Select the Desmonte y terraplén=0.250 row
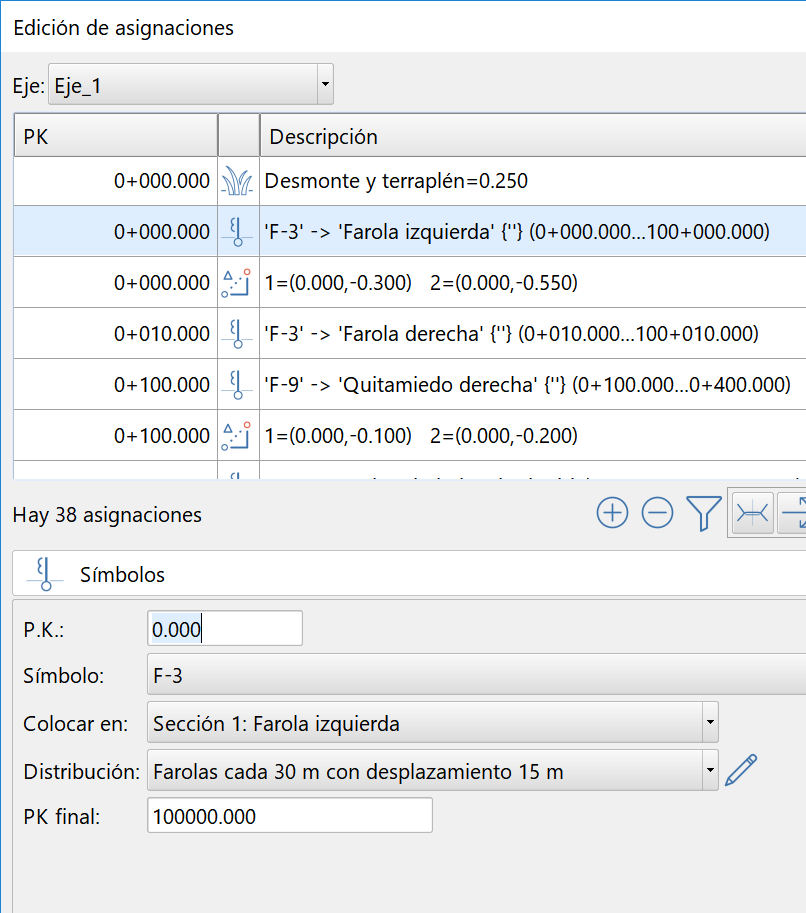 click(530, 181)
